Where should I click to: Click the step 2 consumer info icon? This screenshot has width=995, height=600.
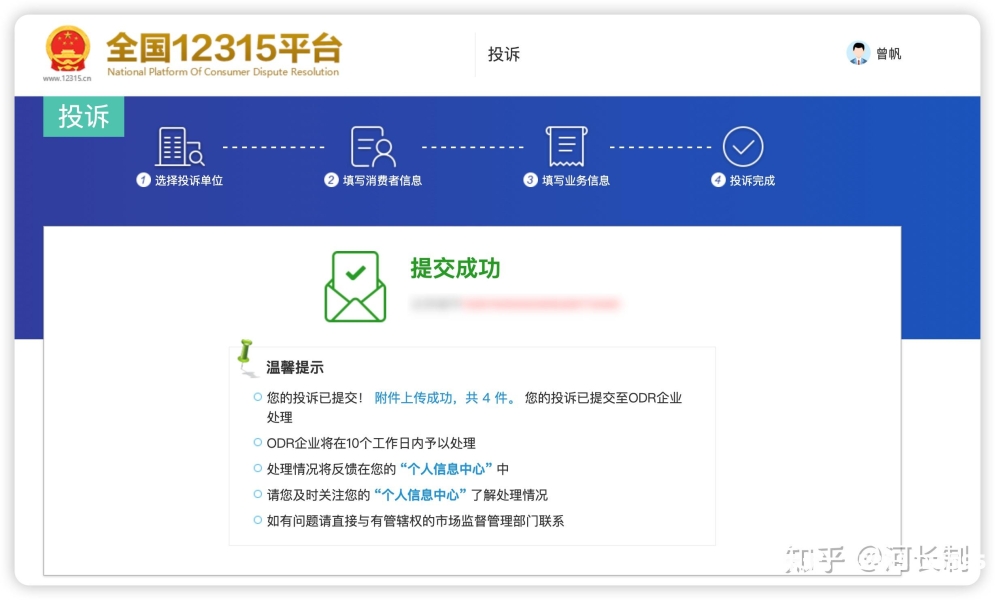click(x=372, y=147)
